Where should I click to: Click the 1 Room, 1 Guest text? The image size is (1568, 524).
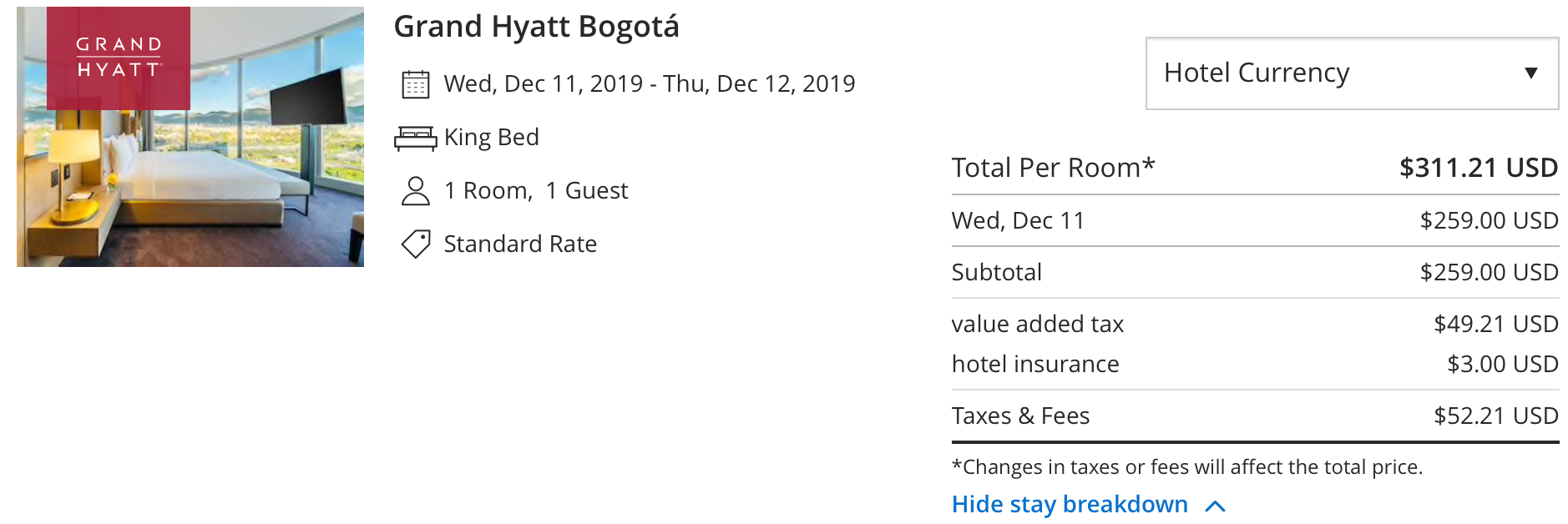pyautogui.click(x=535, y=191)
